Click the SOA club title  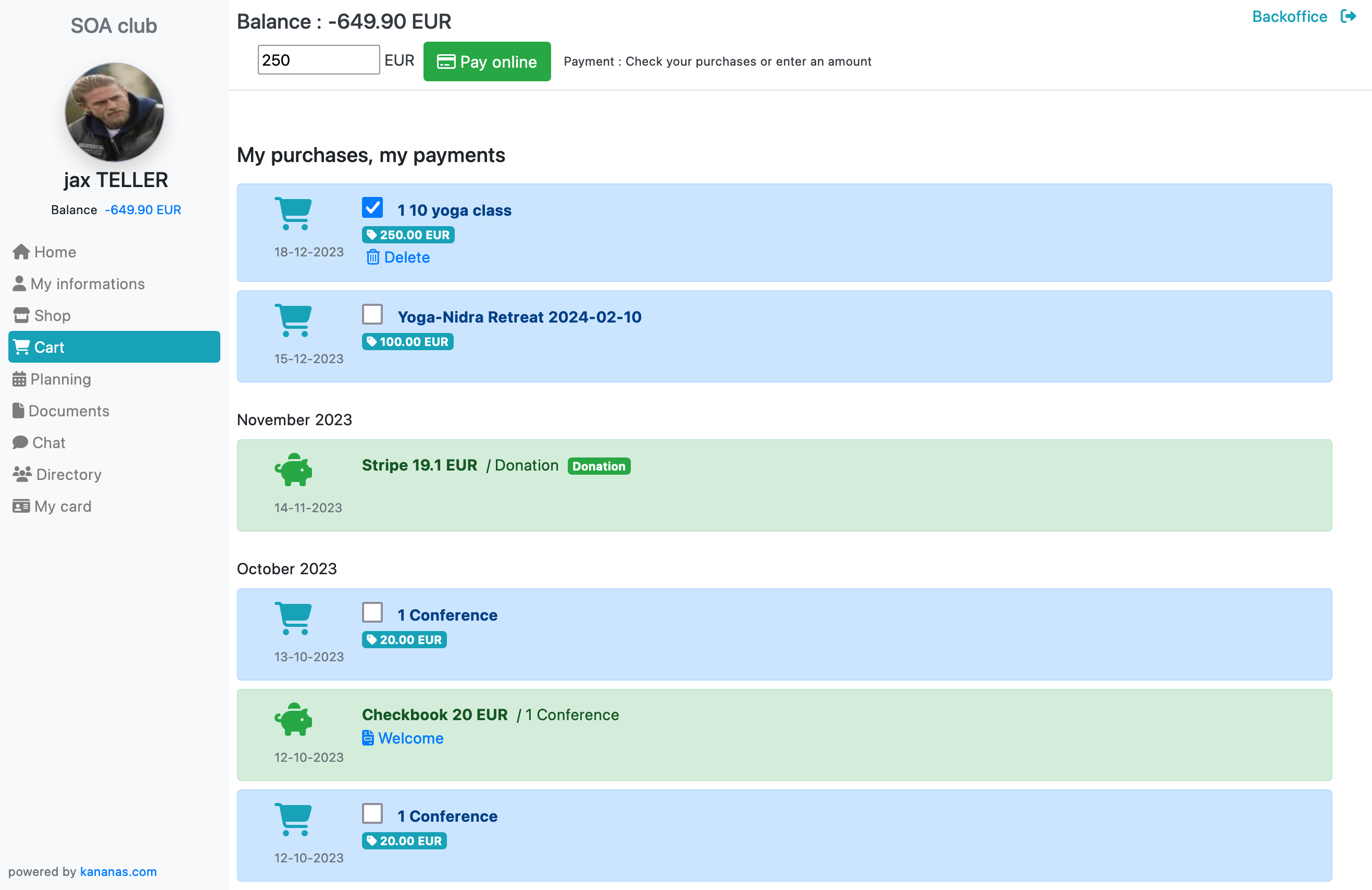[x=114, y=26]
